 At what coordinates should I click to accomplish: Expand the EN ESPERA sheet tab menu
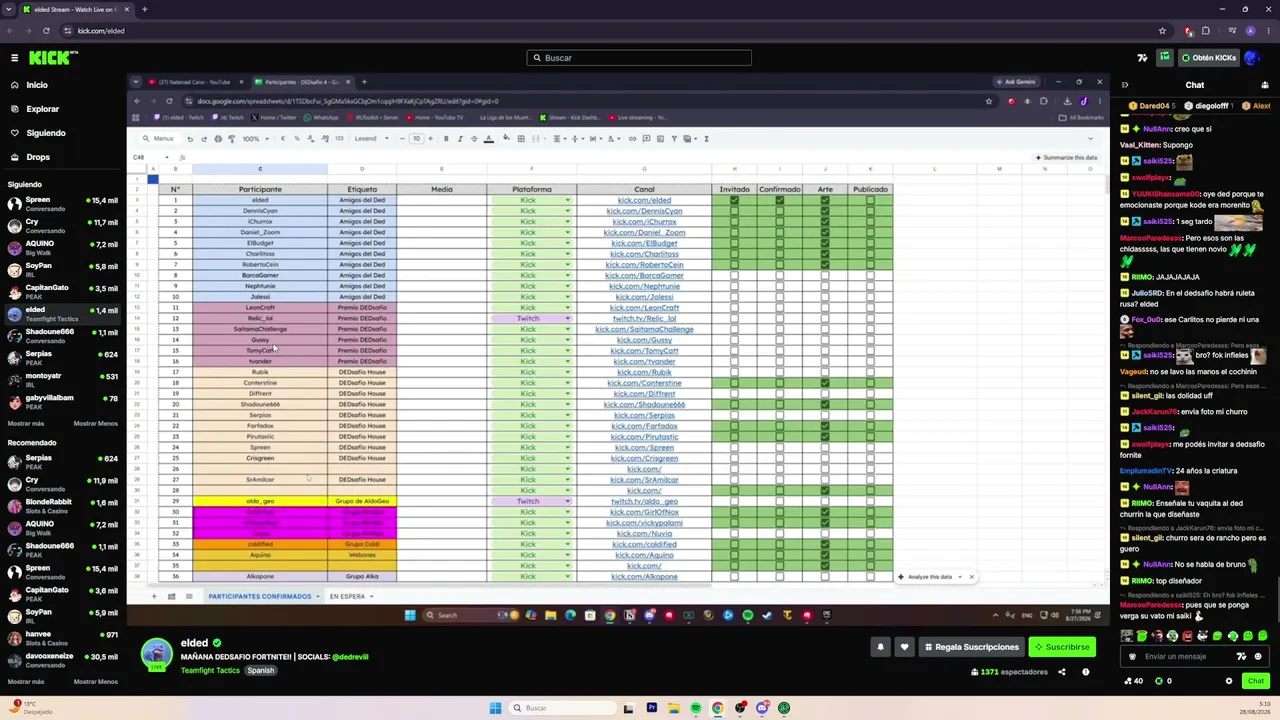tap(371, 597)
